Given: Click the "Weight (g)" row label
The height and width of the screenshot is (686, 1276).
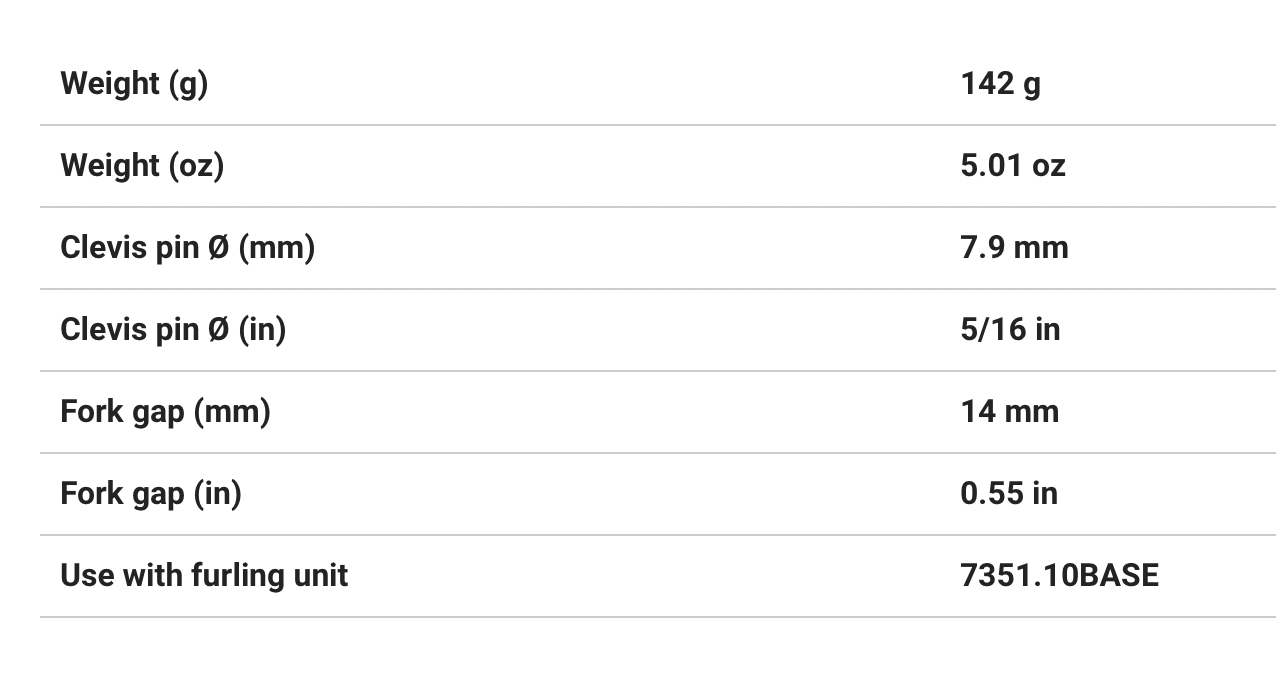Looking at the screenshot, I should (x=134, y=83).
